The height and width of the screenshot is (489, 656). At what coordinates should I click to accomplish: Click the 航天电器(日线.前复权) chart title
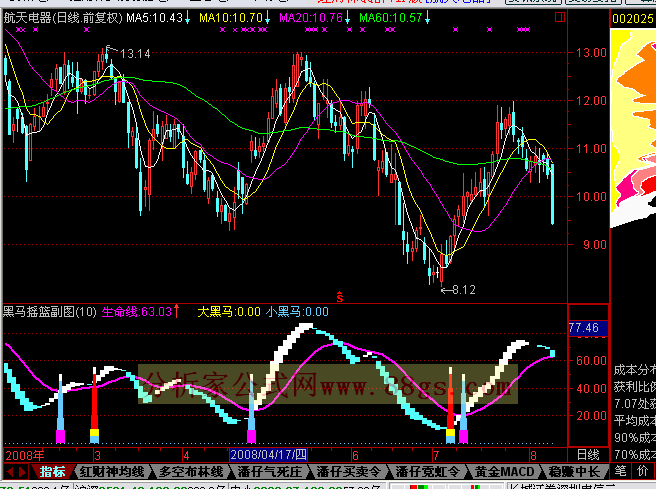tap(63, 18)
